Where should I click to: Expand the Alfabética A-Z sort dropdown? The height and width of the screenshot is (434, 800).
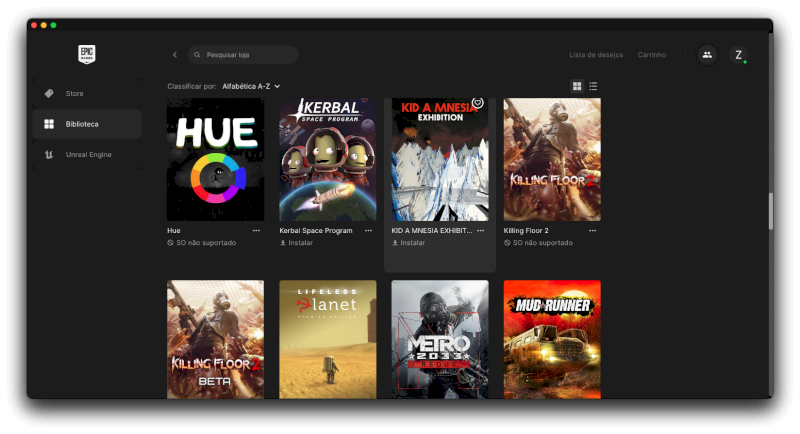[251, 86]
